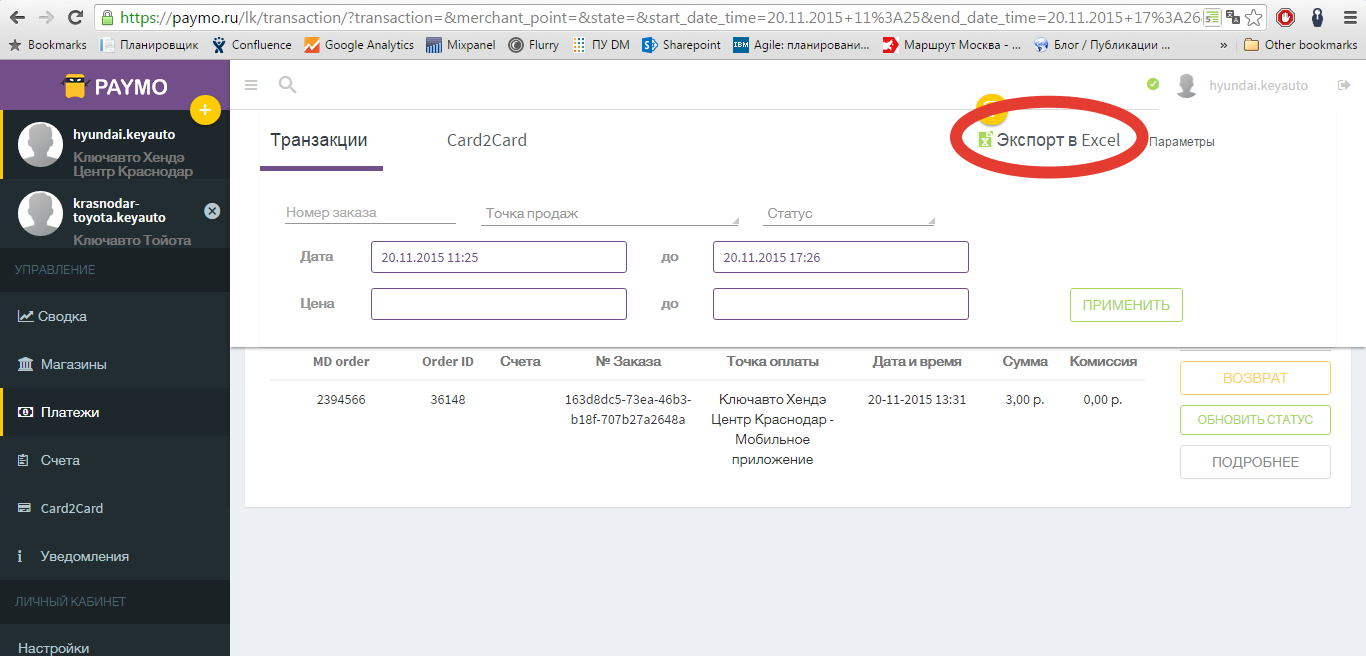
Task: Open the Sharepoint bookmark
Action: click(681, 45)
